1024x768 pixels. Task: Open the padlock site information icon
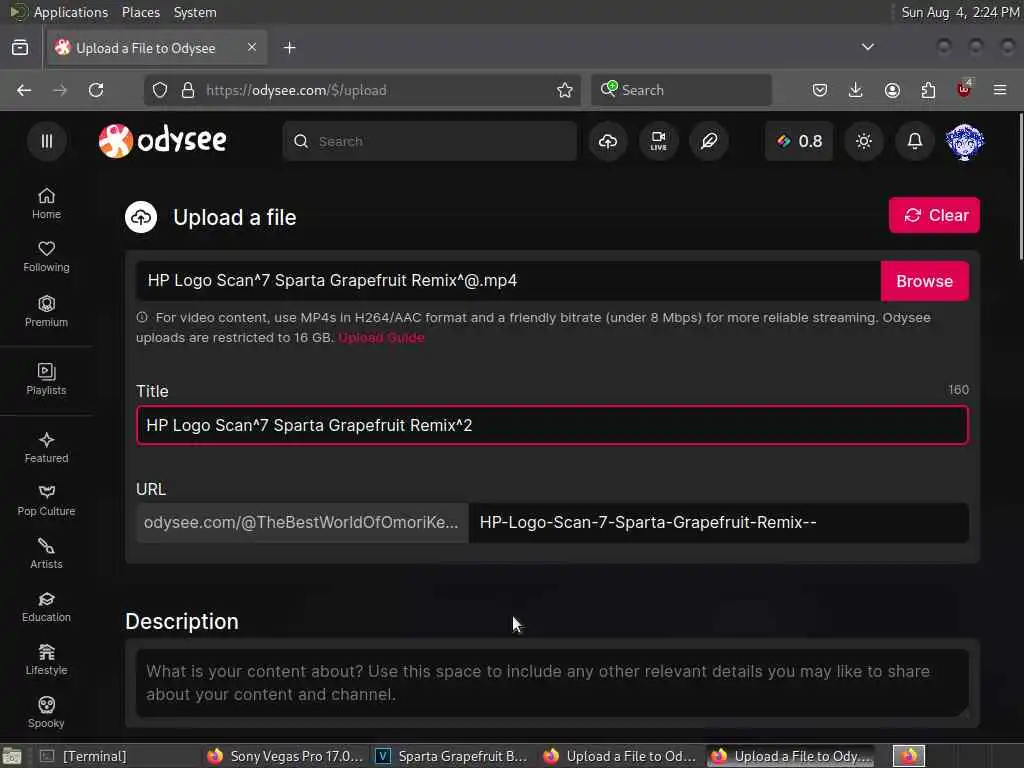(188, 90)
